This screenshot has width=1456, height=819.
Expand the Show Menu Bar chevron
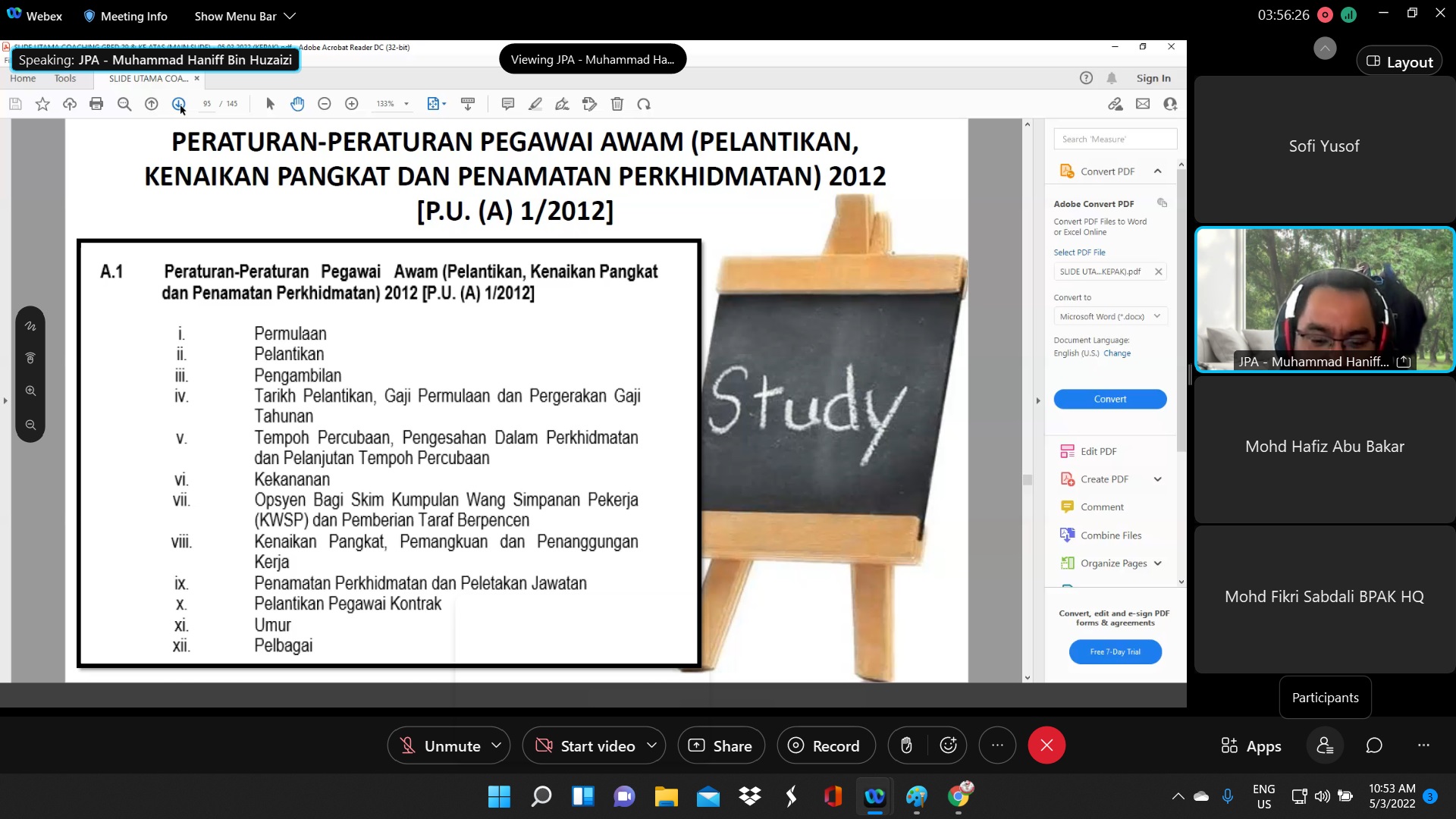click(290, 16)
